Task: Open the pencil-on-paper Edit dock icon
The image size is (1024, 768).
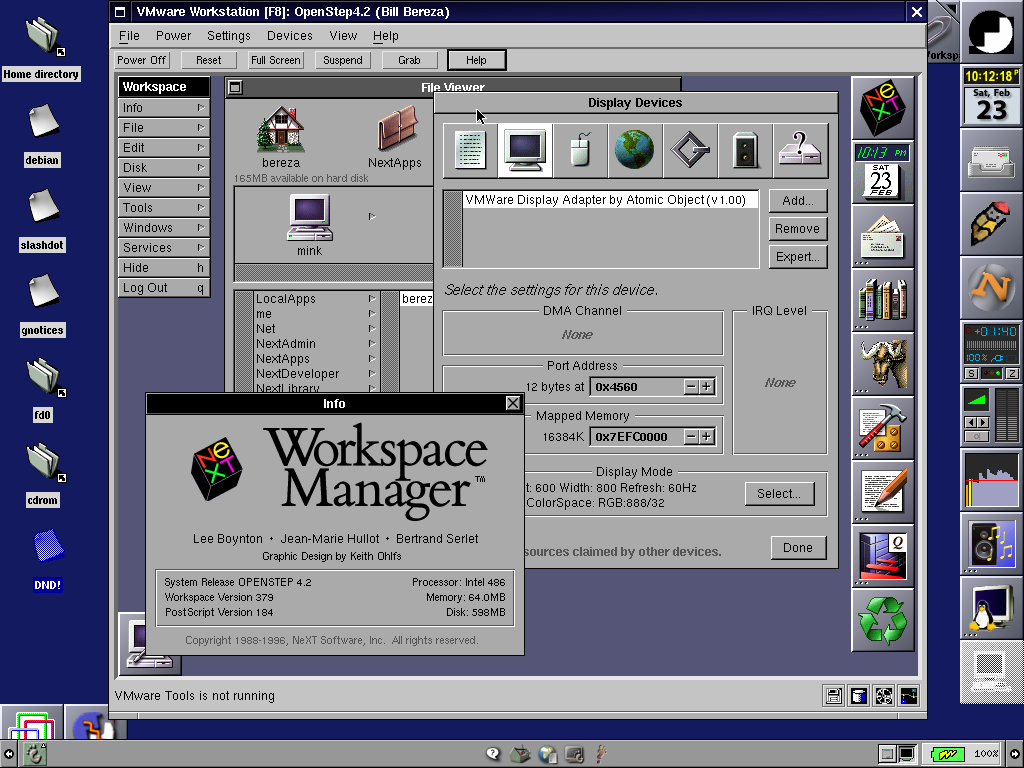Action: (883, 492)
